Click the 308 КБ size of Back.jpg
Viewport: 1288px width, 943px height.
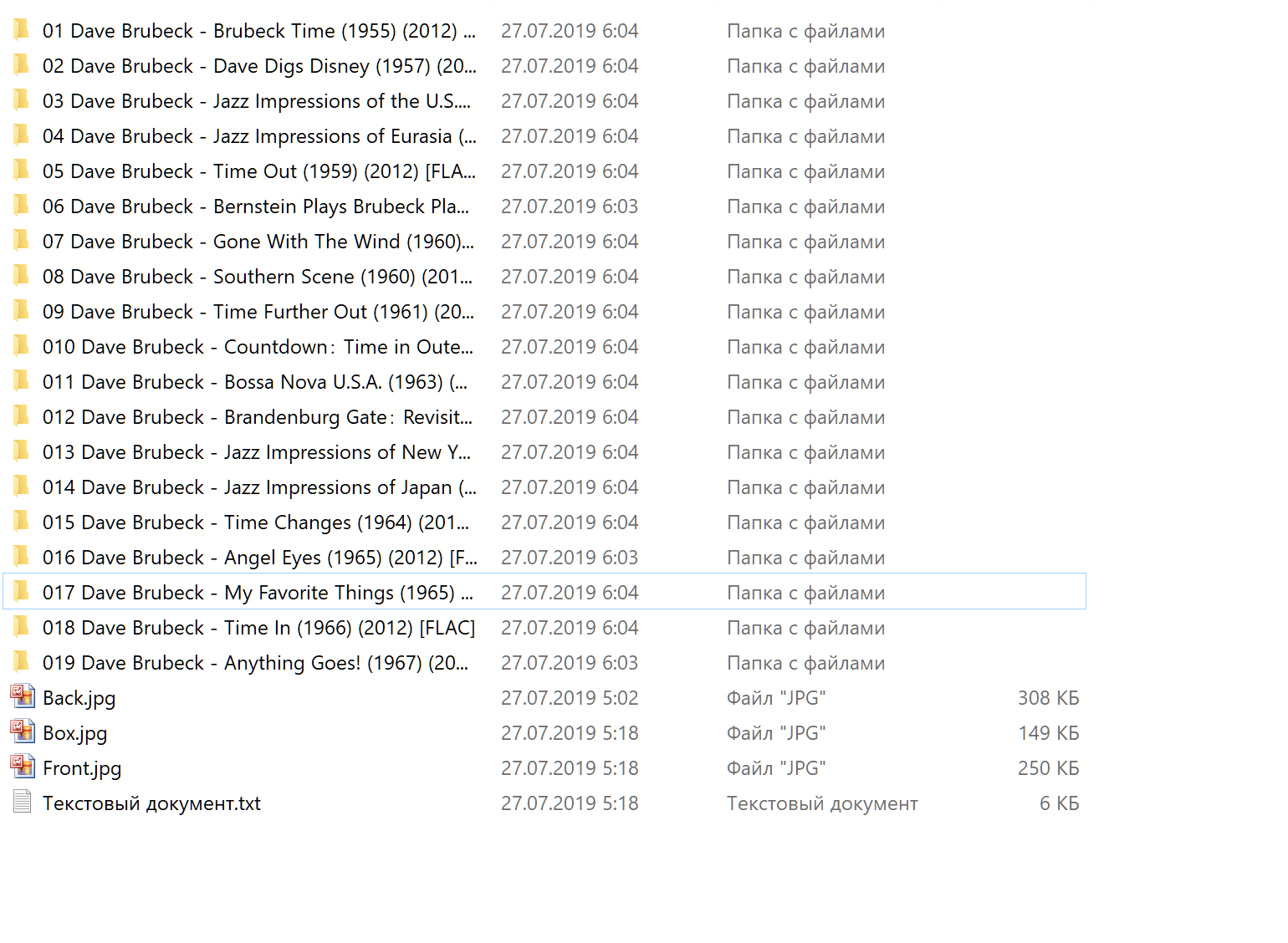point(1049,698)
